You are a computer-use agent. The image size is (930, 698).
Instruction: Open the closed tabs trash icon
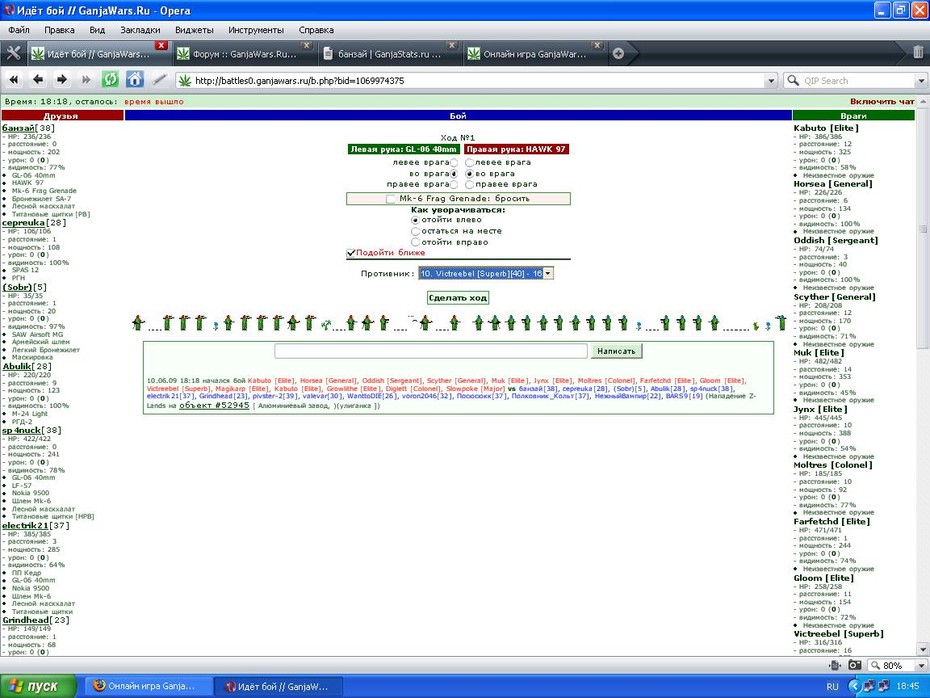[x=918, y=52]
